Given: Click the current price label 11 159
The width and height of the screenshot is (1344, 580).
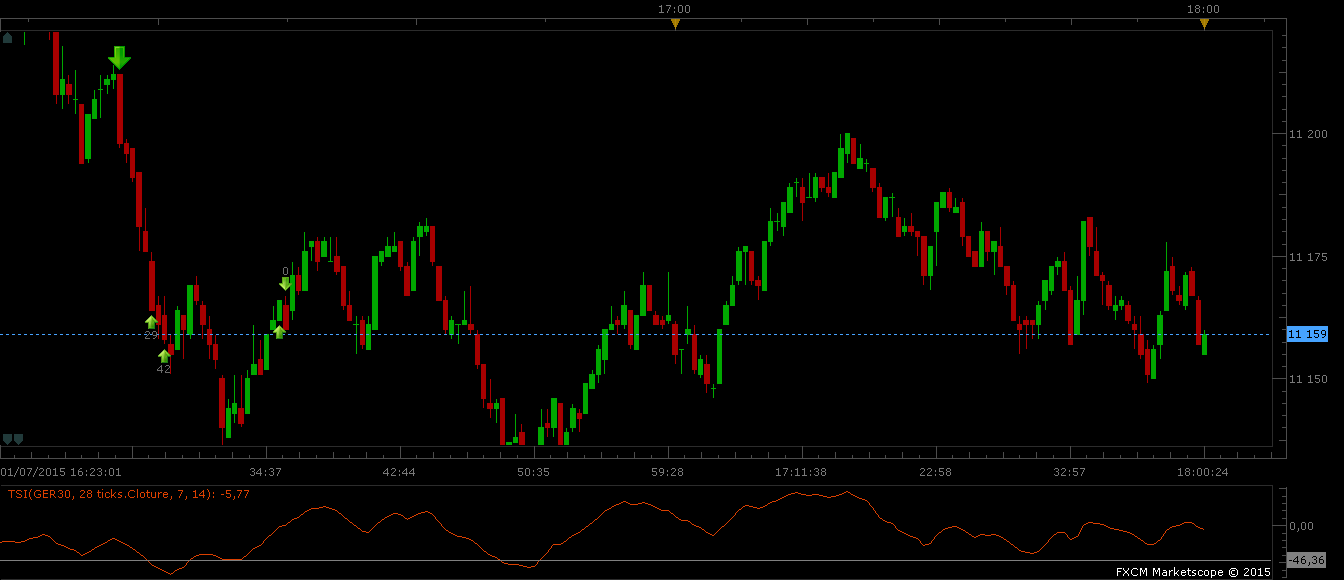Looking at the screenshot, I should tap(1307, 334).
